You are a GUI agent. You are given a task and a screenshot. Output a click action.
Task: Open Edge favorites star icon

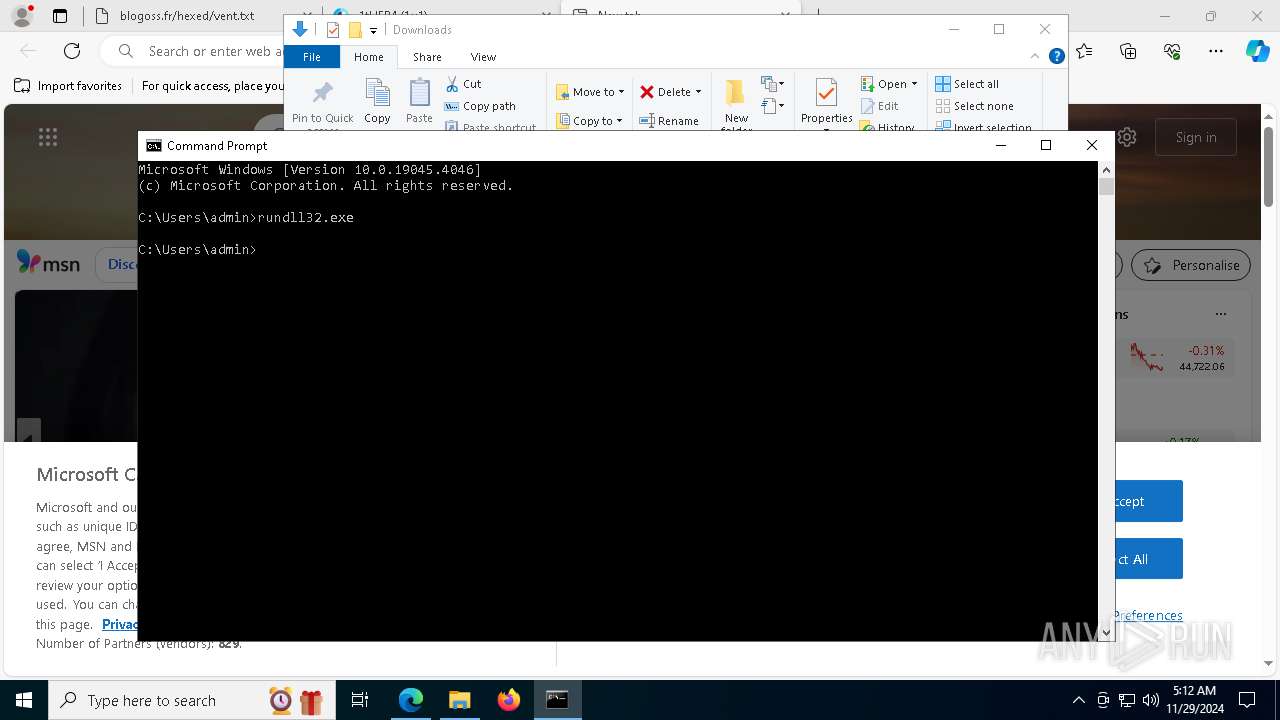[x=1085, y=51]
